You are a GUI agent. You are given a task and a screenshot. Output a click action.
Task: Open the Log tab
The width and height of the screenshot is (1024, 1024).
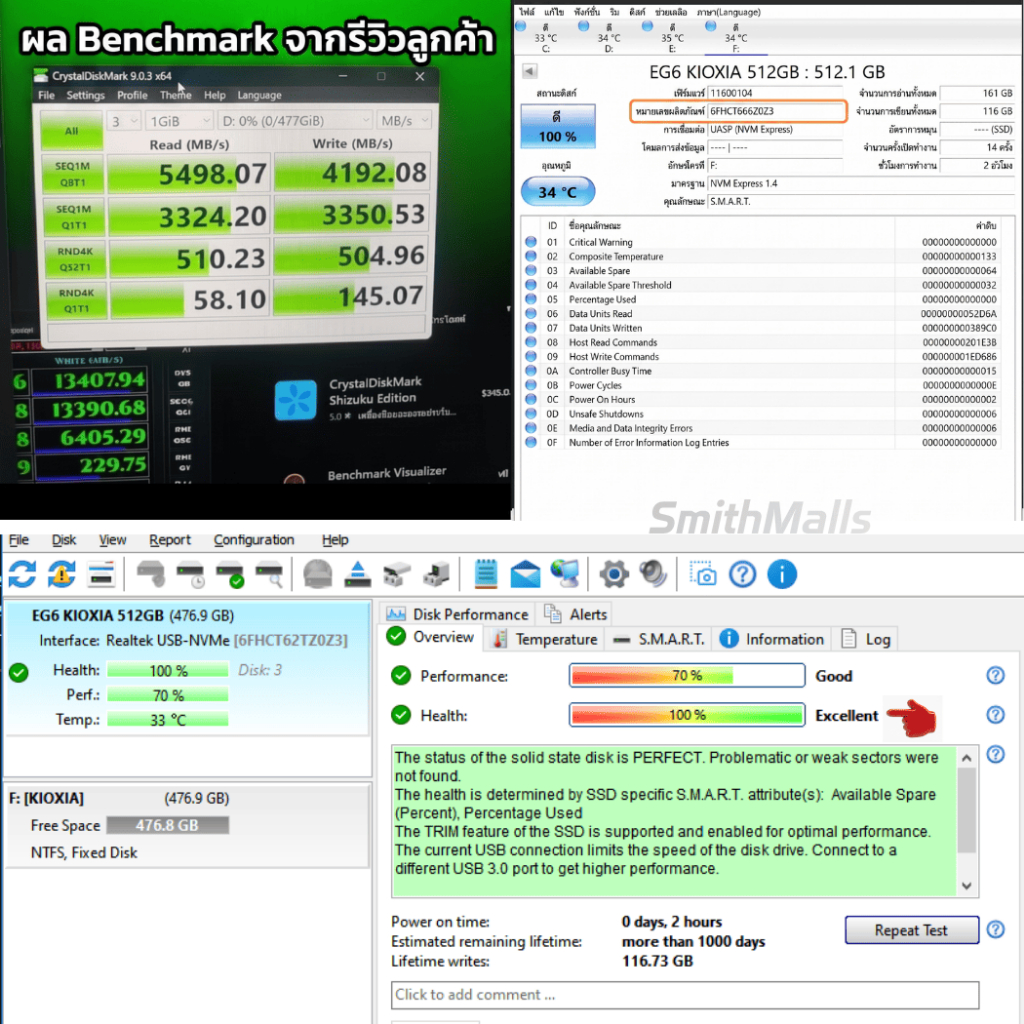867,639
